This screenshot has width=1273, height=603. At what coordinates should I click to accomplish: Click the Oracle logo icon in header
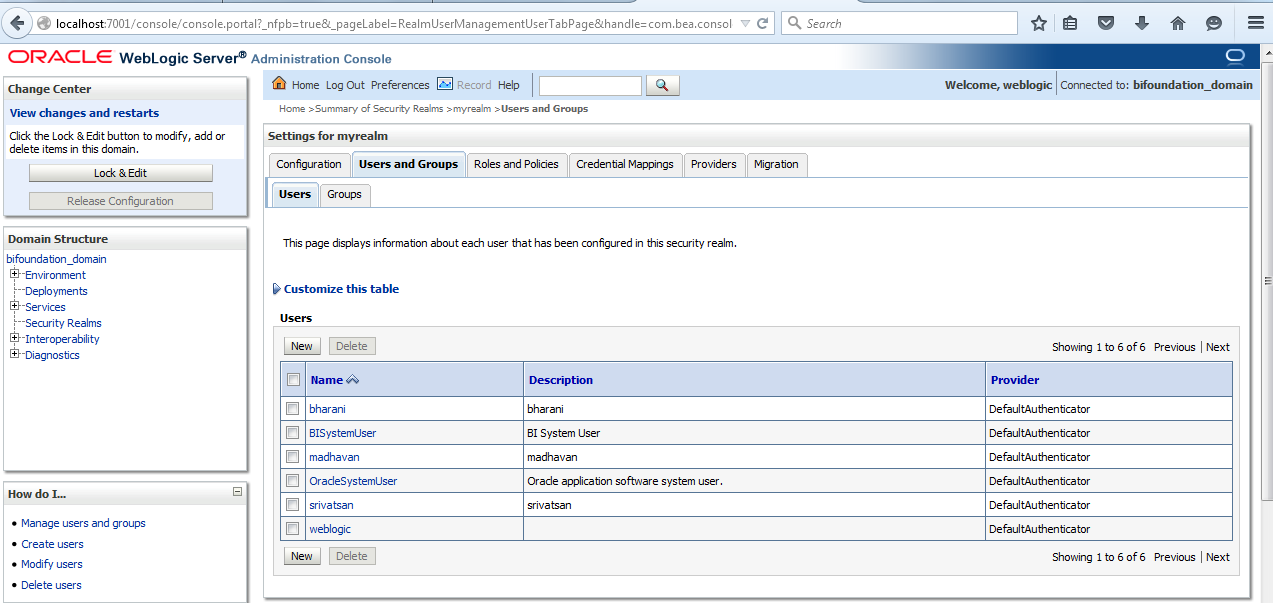[1235, 57]
